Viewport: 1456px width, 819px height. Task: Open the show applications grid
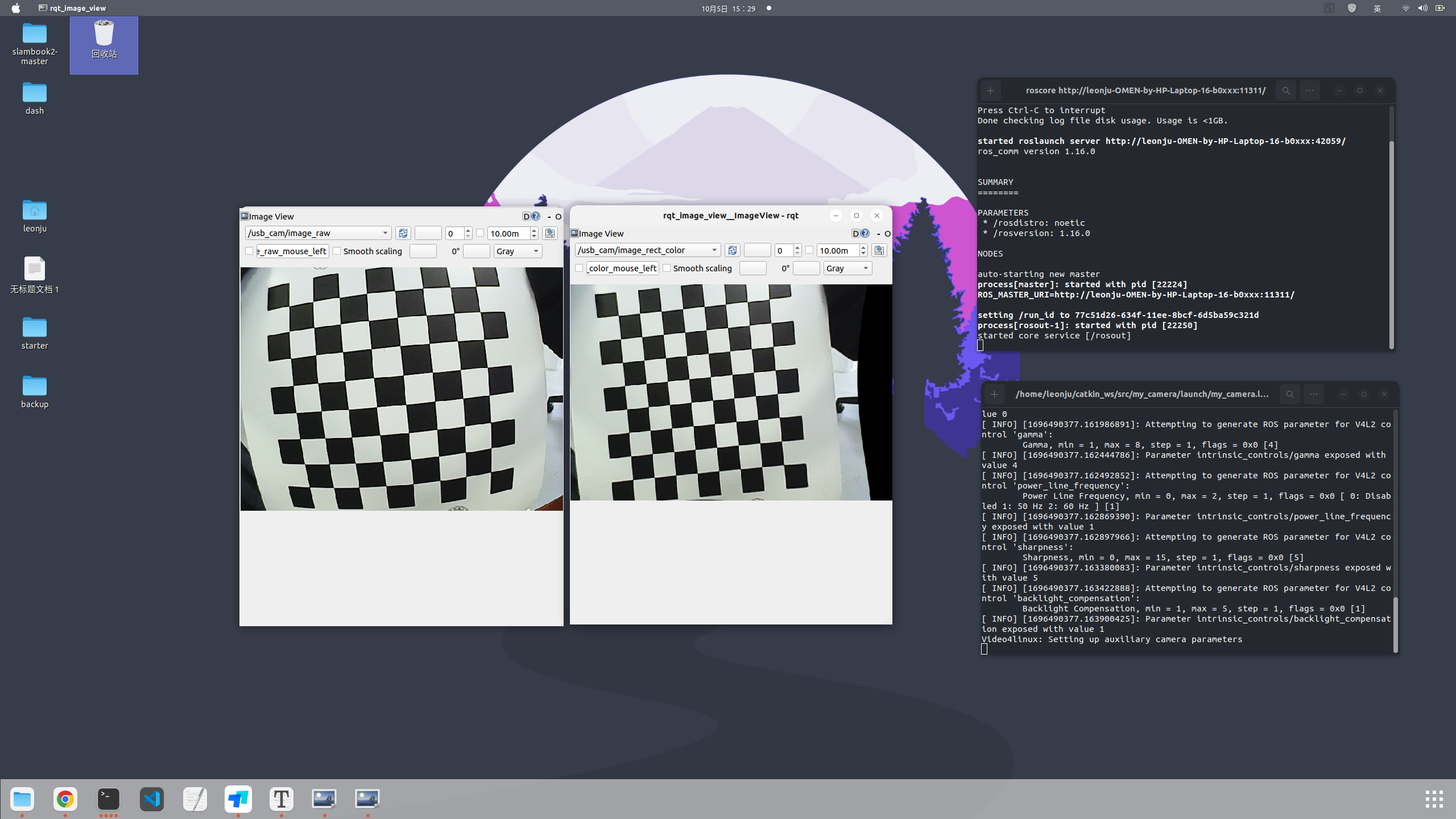point(1434,799)
